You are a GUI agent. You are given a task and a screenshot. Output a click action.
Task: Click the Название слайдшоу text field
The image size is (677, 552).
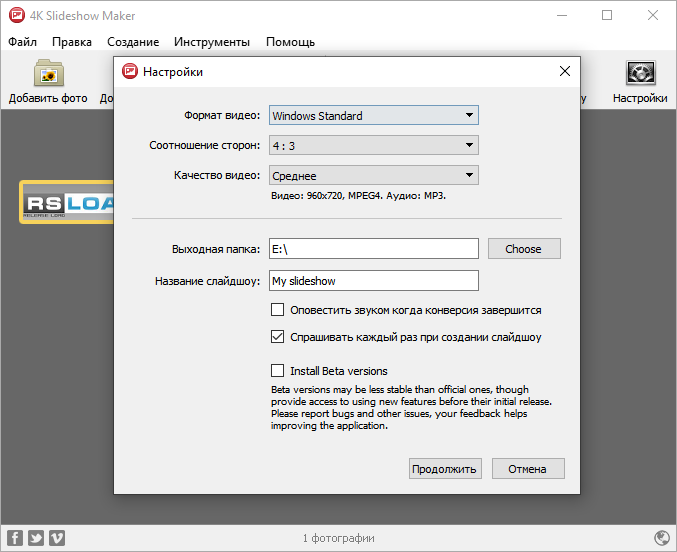pyautogui.click(x=373, y=281)
